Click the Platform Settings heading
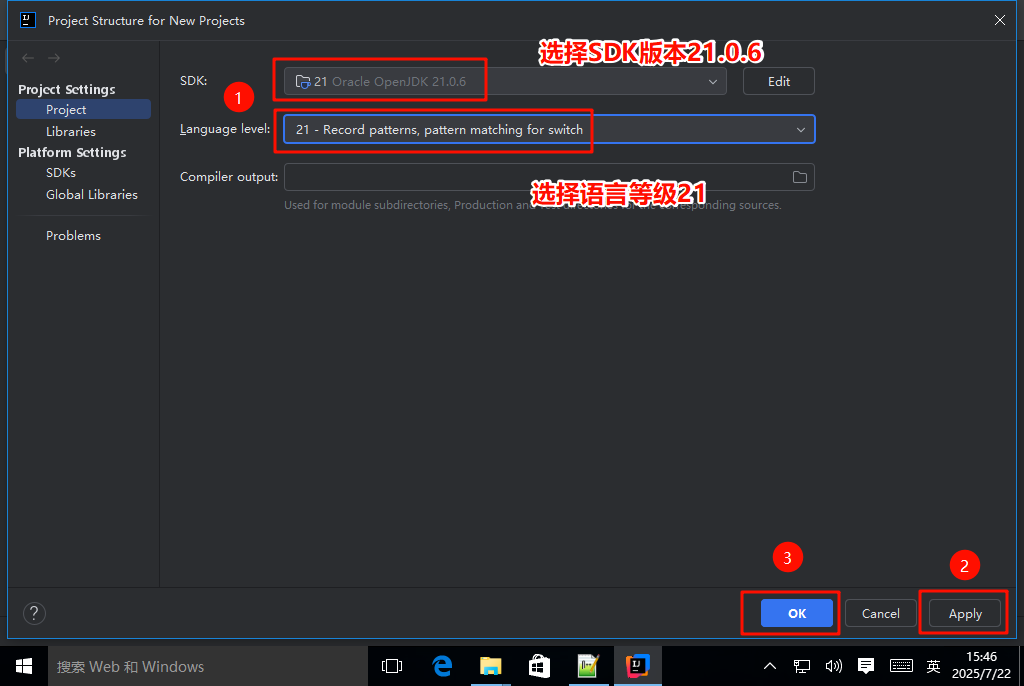This screenshot has height=686, width=1024. [72, 152]
